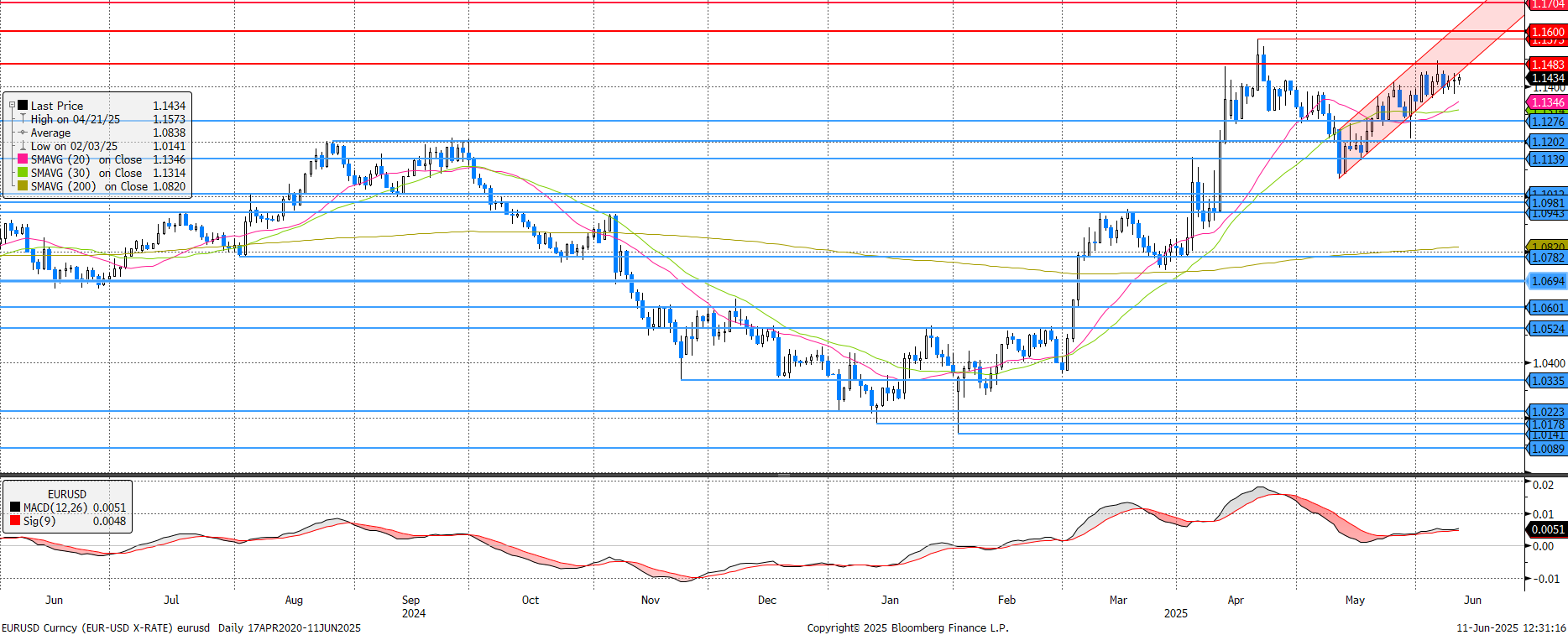Image resolution: width=1568 pixels, height=635 pixels.
Task: Click the blue 1.0178 price level tag
Action: pyautogui.click(x=1546, y=424)
